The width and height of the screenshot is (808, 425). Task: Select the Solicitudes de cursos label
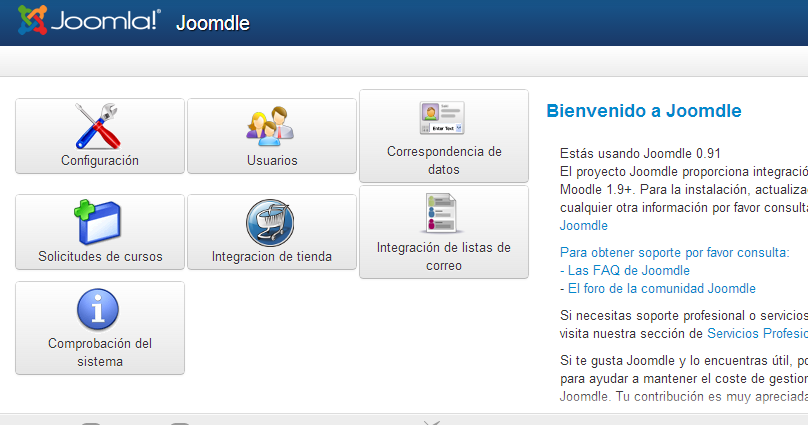99,257
